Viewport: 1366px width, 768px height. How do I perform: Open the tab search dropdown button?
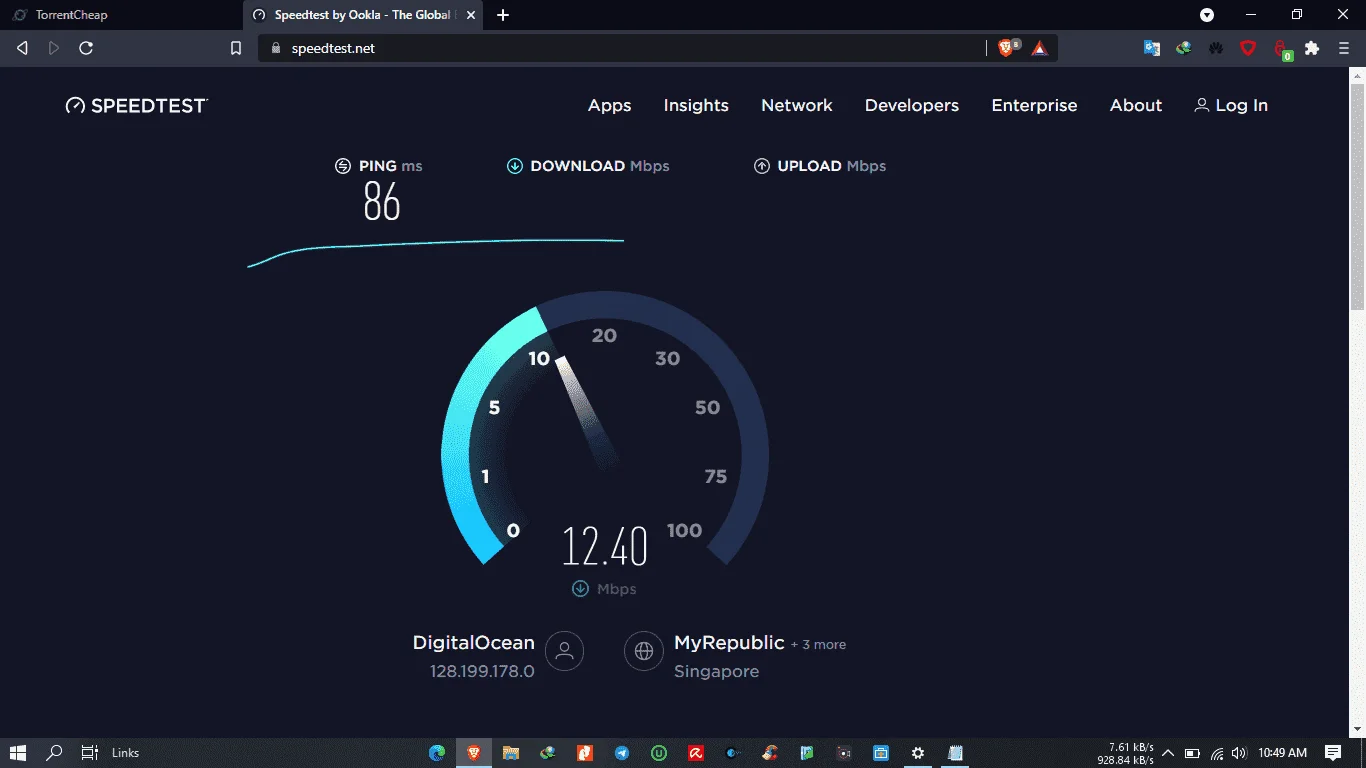[1207, 15]
